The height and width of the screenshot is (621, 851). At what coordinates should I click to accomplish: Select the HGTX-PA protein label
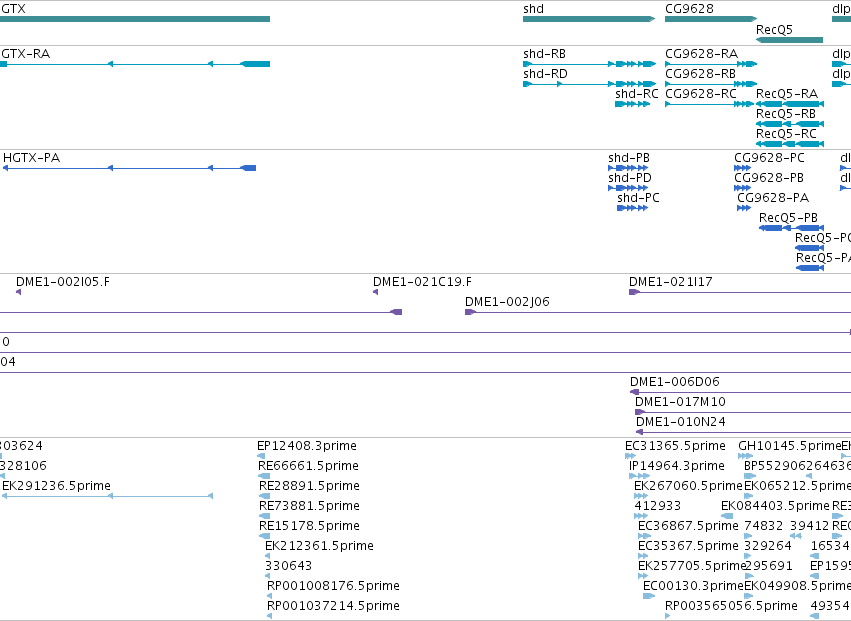click(x=31, y=158)
